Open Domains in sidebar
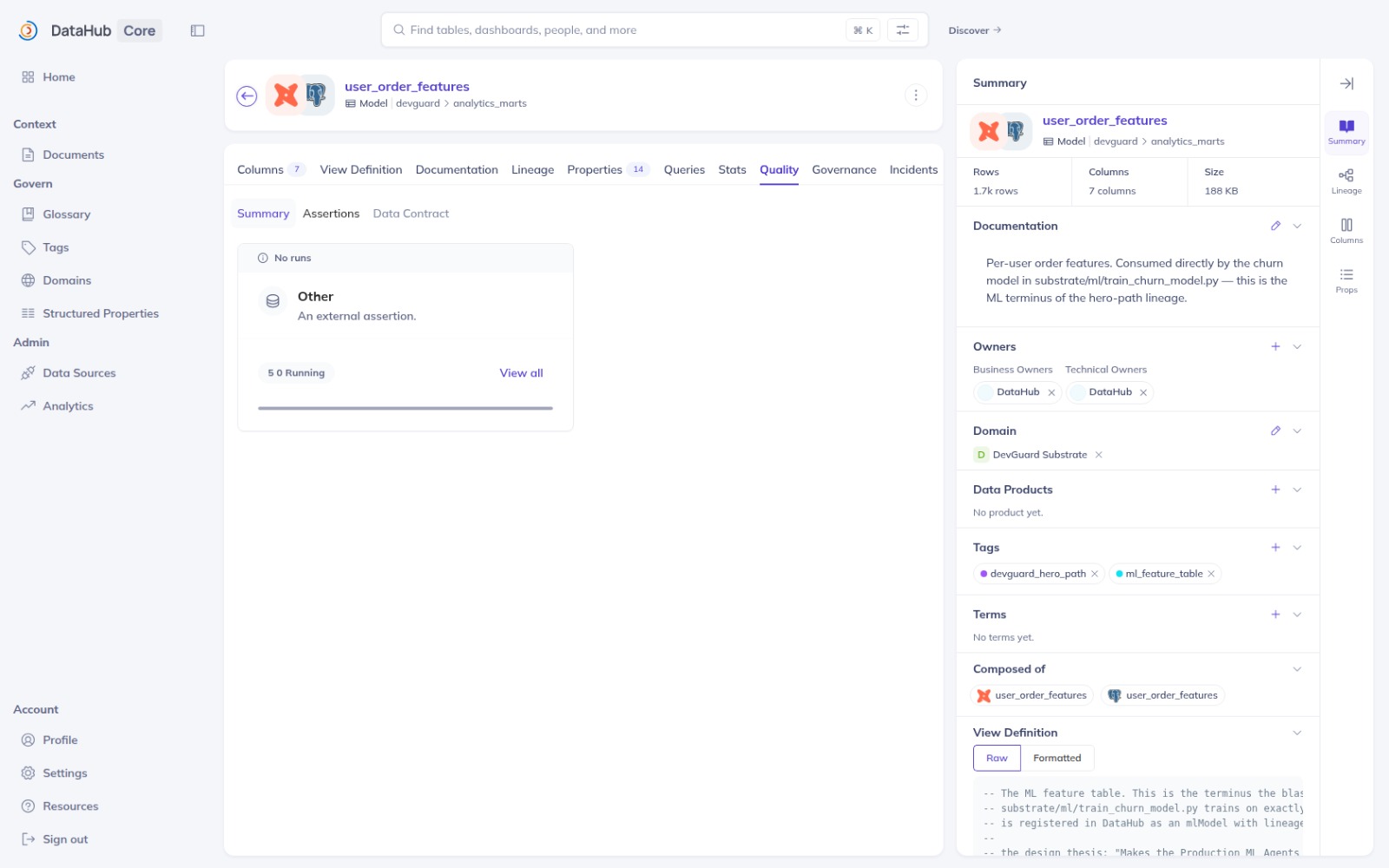1389x868 pixels. (67, 280)
